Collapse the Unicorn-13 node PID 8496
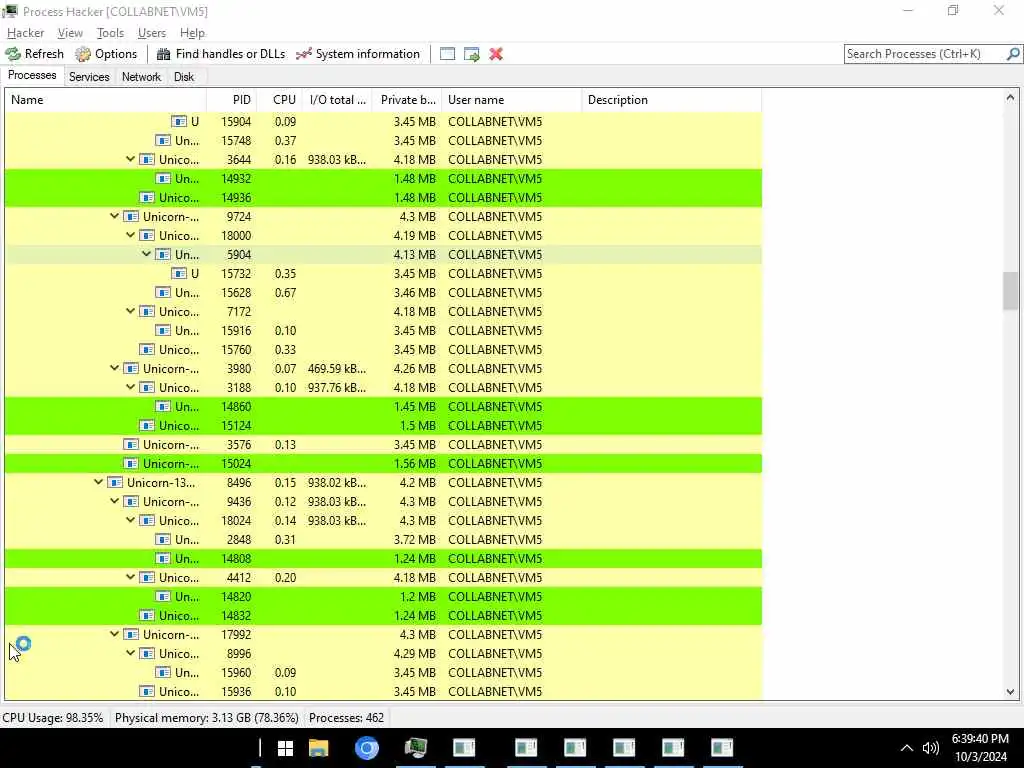This screenshot has height=768, width=1024. pyautogui.click(x=99, y=483)
